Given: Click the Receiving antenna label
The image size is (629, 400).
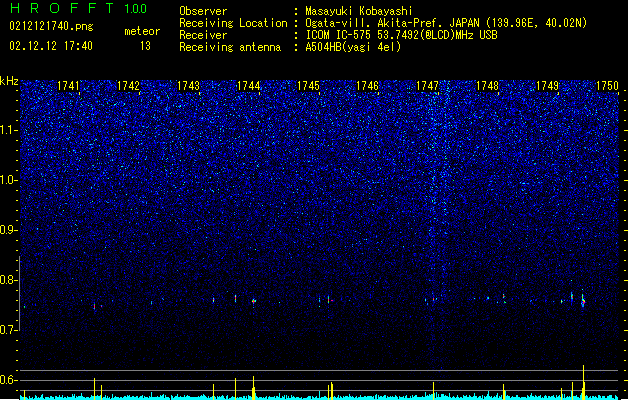Looking at the screenshot, I should pos(230,47).
